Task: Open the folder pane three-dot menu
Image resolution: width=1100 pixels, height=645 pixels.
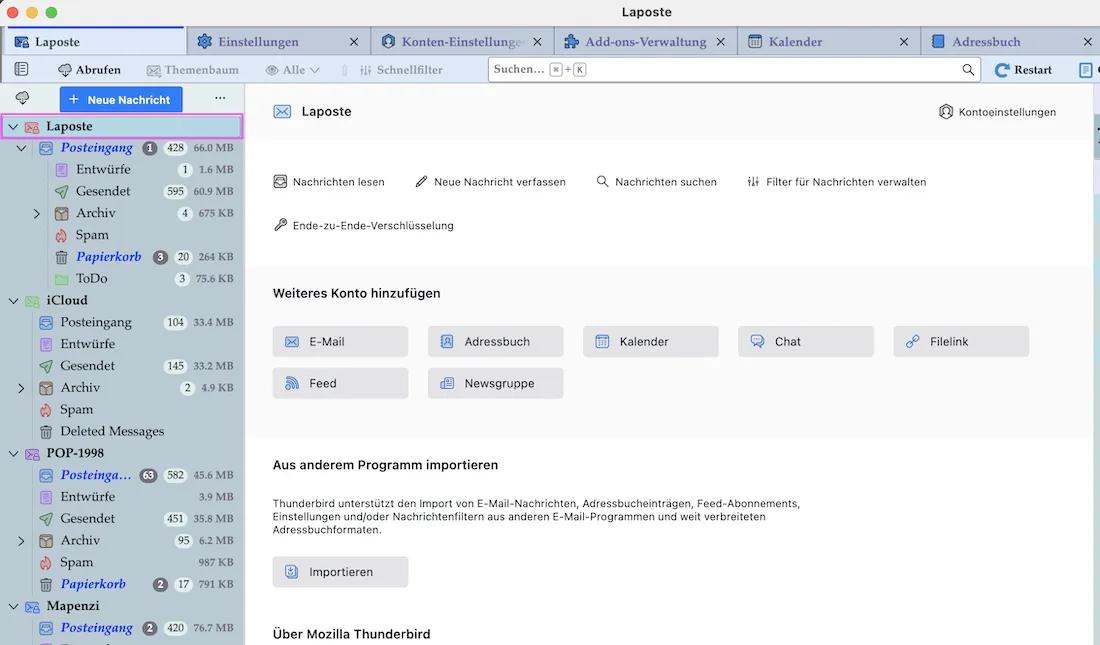Action: coord(220,98)
